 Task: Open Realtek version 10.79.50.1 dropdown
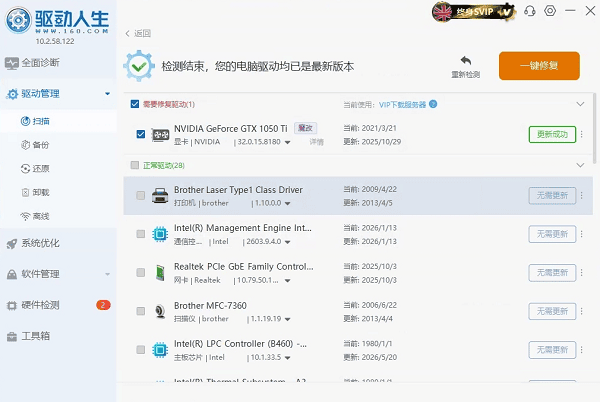[287, 281]
